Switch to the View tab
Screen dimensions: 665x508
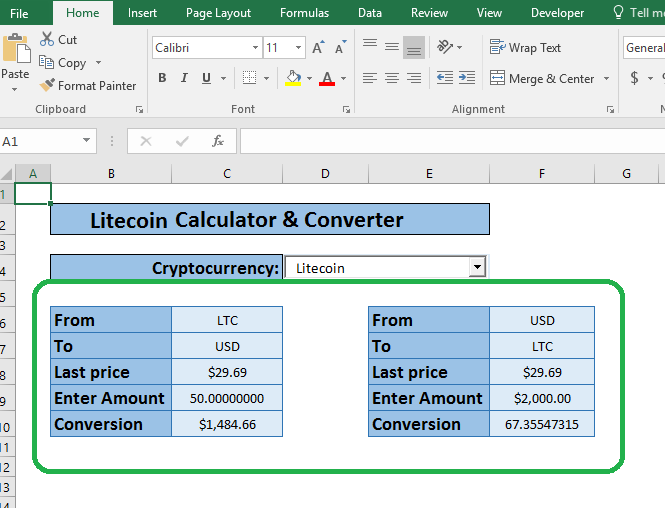[x=489, y=13]
